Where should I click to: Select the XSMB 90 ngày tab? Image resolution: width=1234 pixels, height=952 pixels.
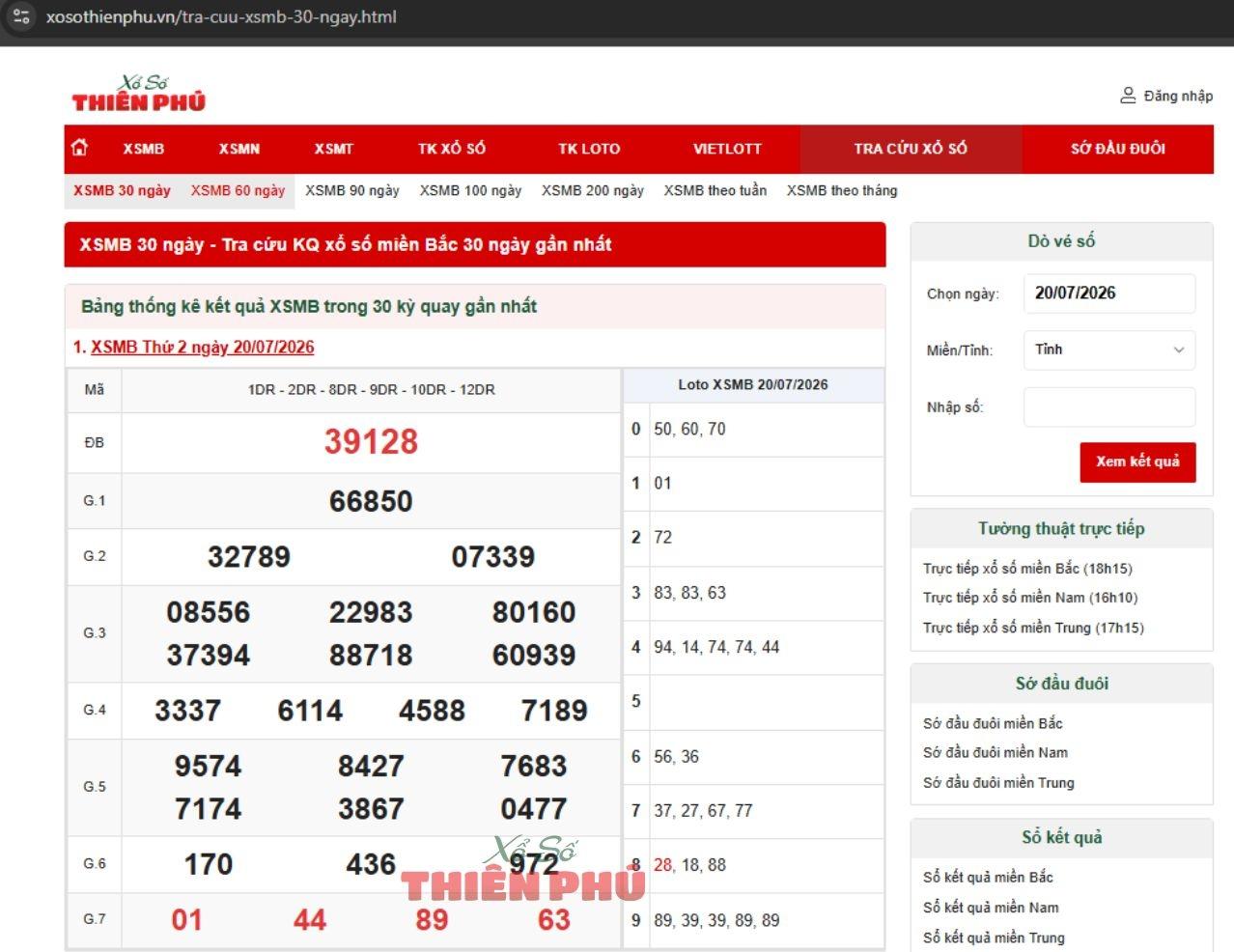coord(352,190)
